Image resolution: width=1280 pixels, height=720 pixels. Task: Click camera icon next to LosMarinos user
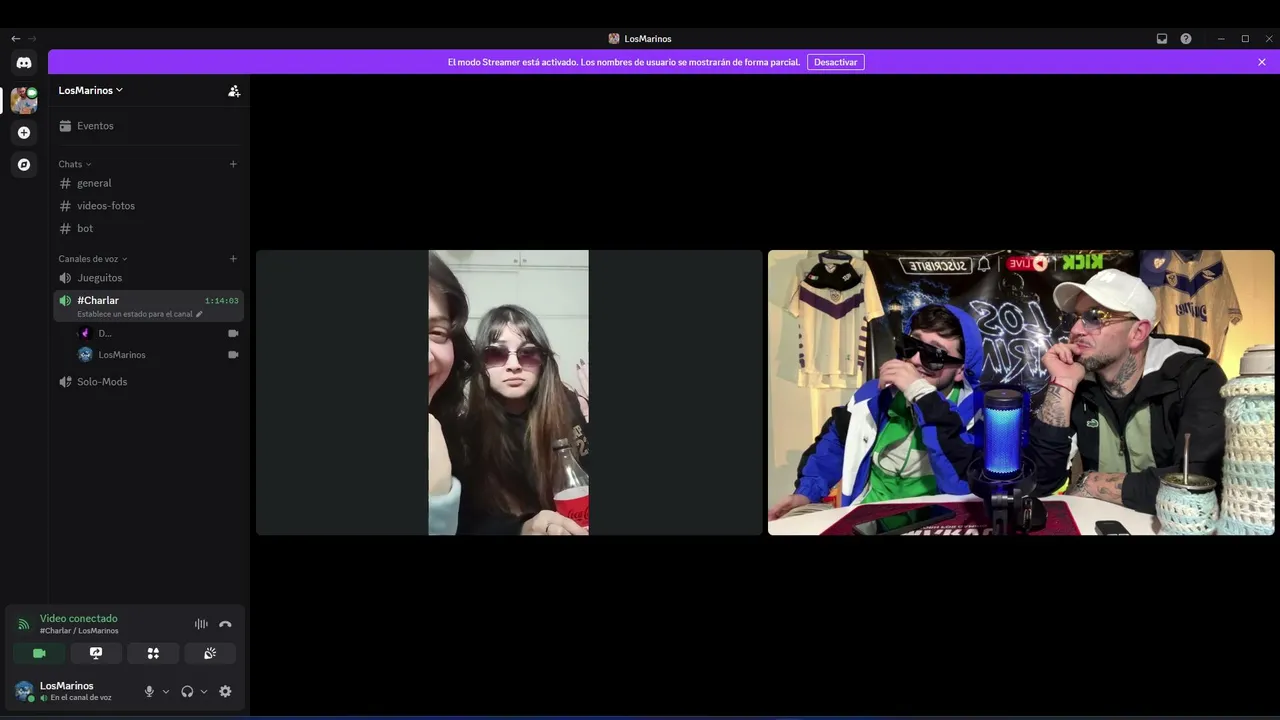click(233, 355)
